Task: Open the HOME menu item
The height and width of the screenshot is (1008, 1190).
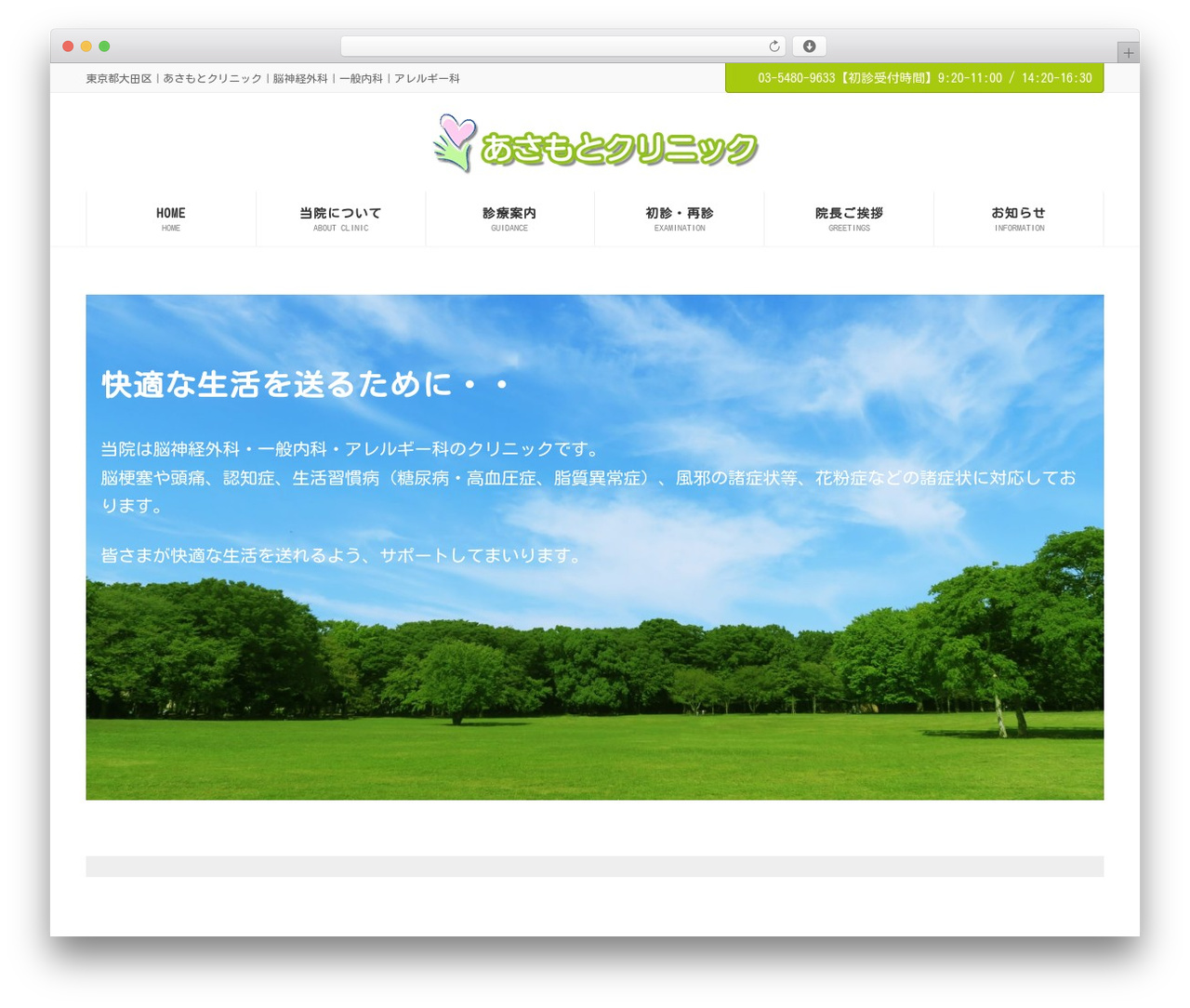Action: 171,219
